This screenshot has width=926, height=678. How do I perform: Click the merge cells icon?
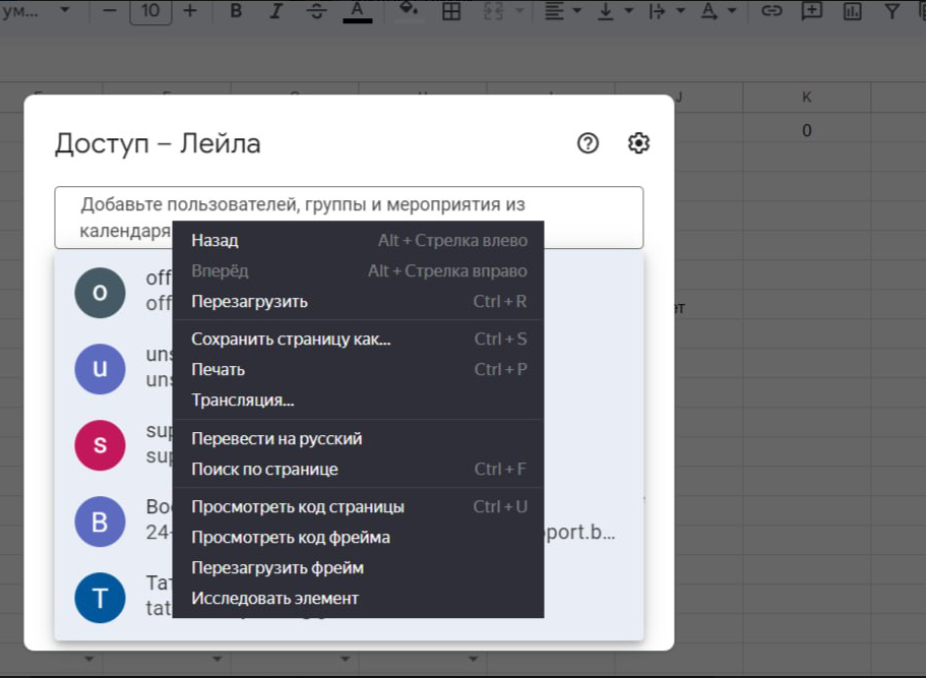tap(493, 11)
